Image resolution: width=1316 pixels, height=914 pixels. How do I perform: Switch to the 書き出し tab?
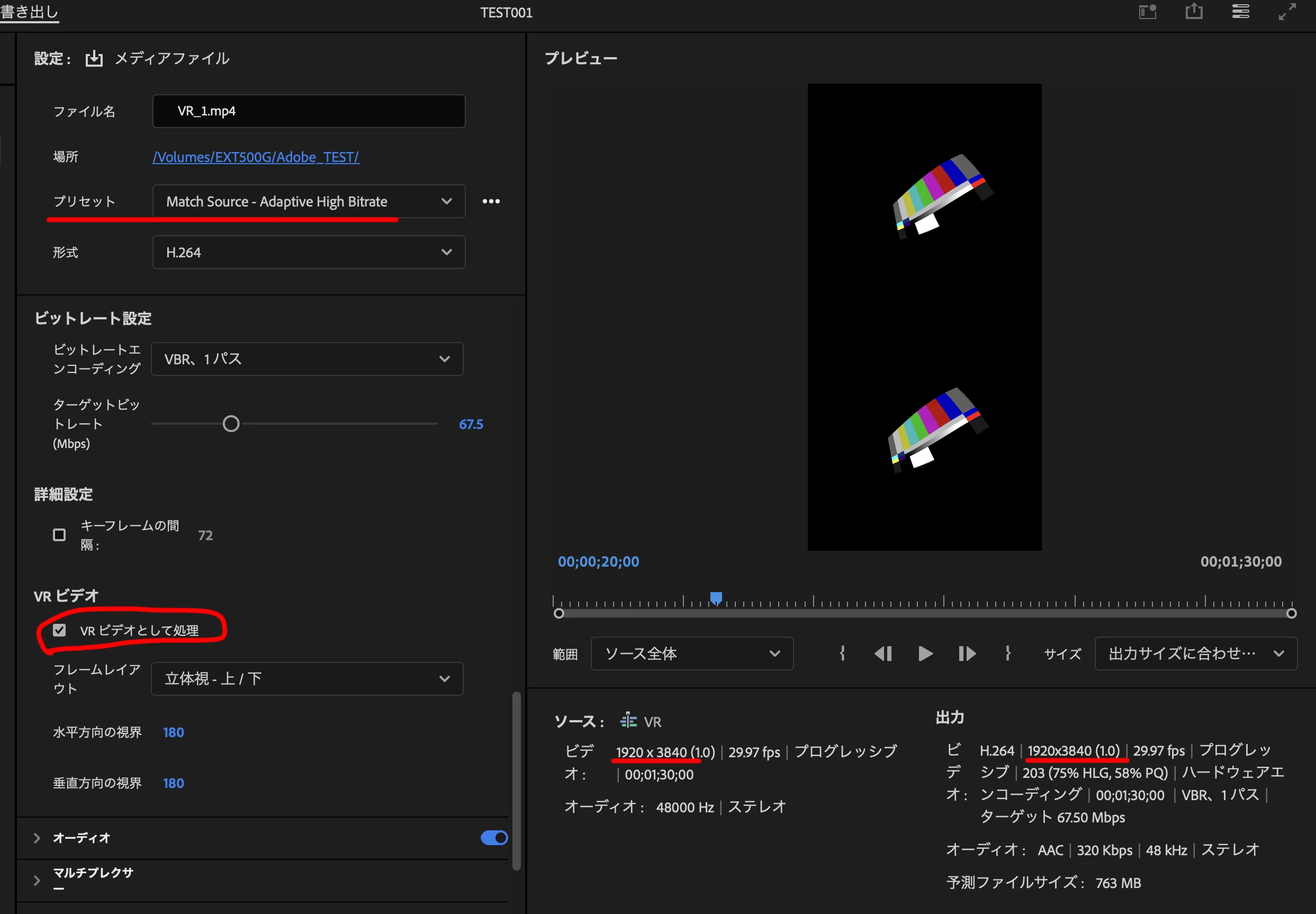coord(29,13)
